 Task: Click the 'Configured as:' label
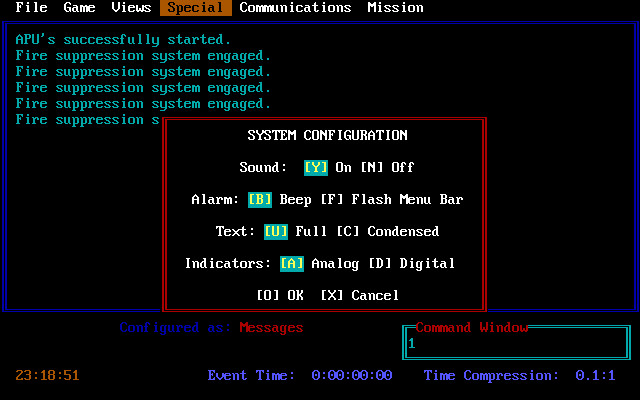point(175,328)
